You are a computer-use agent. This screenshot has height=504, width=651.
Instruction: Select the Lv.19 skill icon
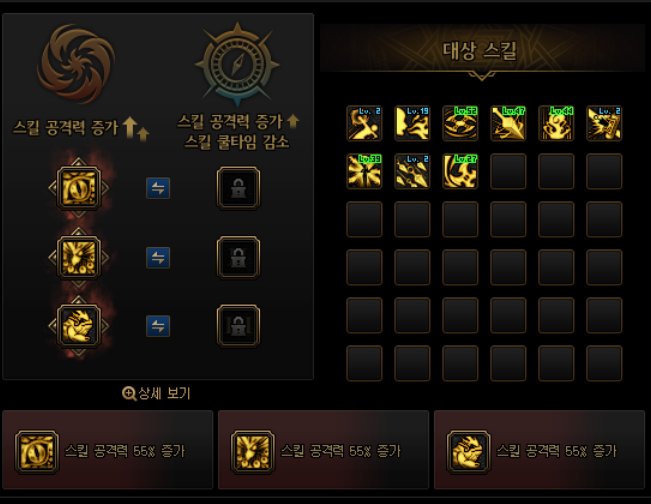tap(412, 123)
